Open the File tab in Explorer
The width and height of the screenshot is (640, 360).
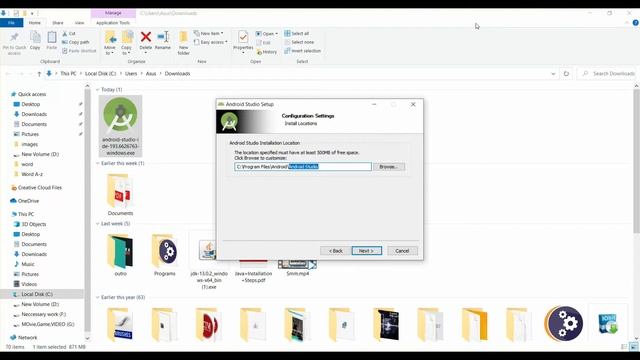11,23
